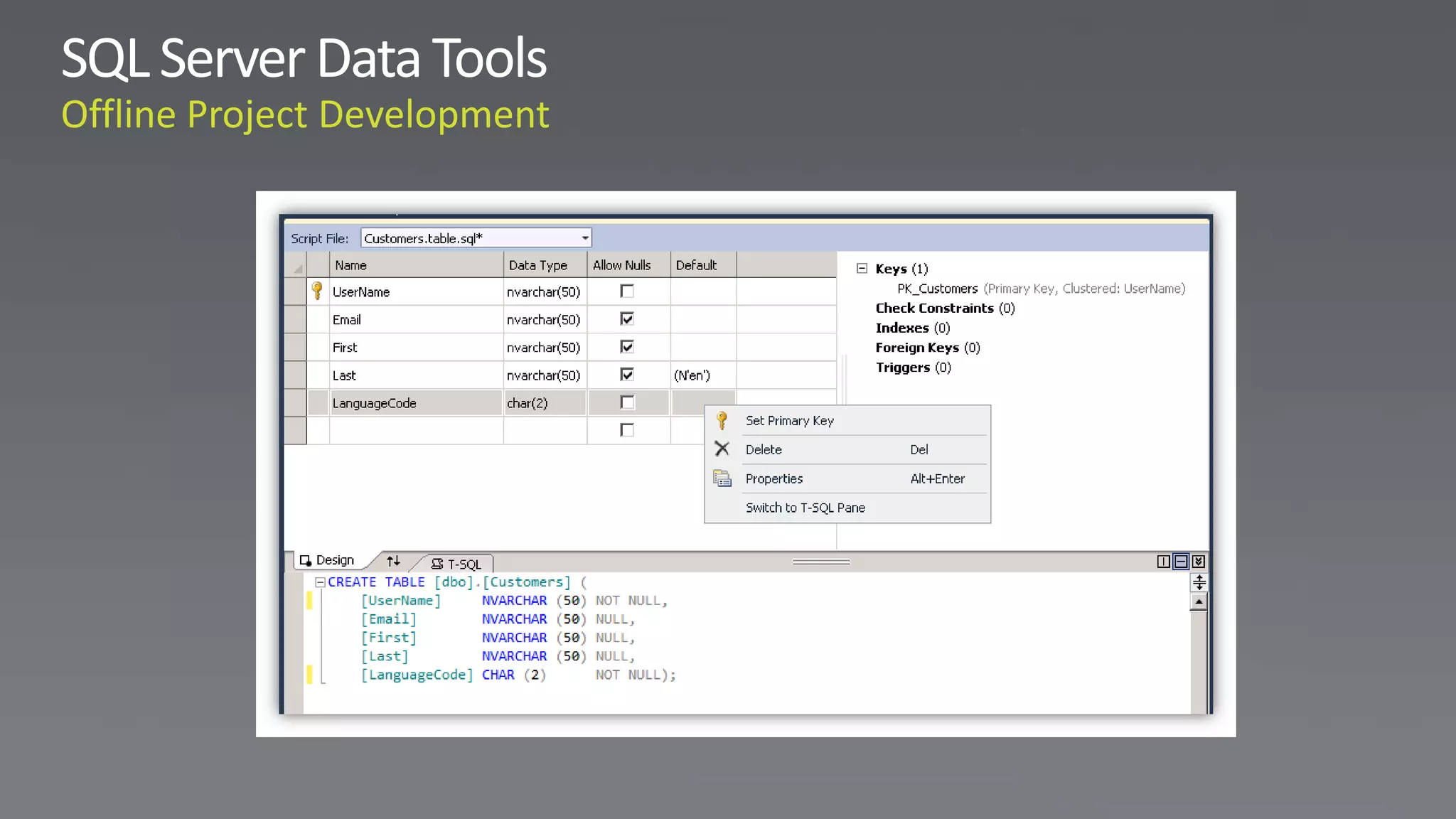Click [LanguageCode] in the T-SQL code

[x=417, y=675]
